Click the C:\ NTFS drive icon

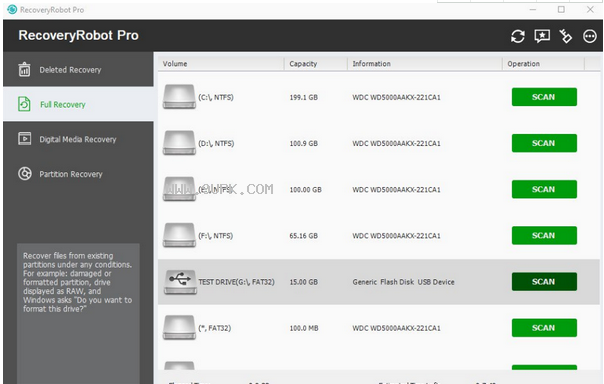pos(179,97)
